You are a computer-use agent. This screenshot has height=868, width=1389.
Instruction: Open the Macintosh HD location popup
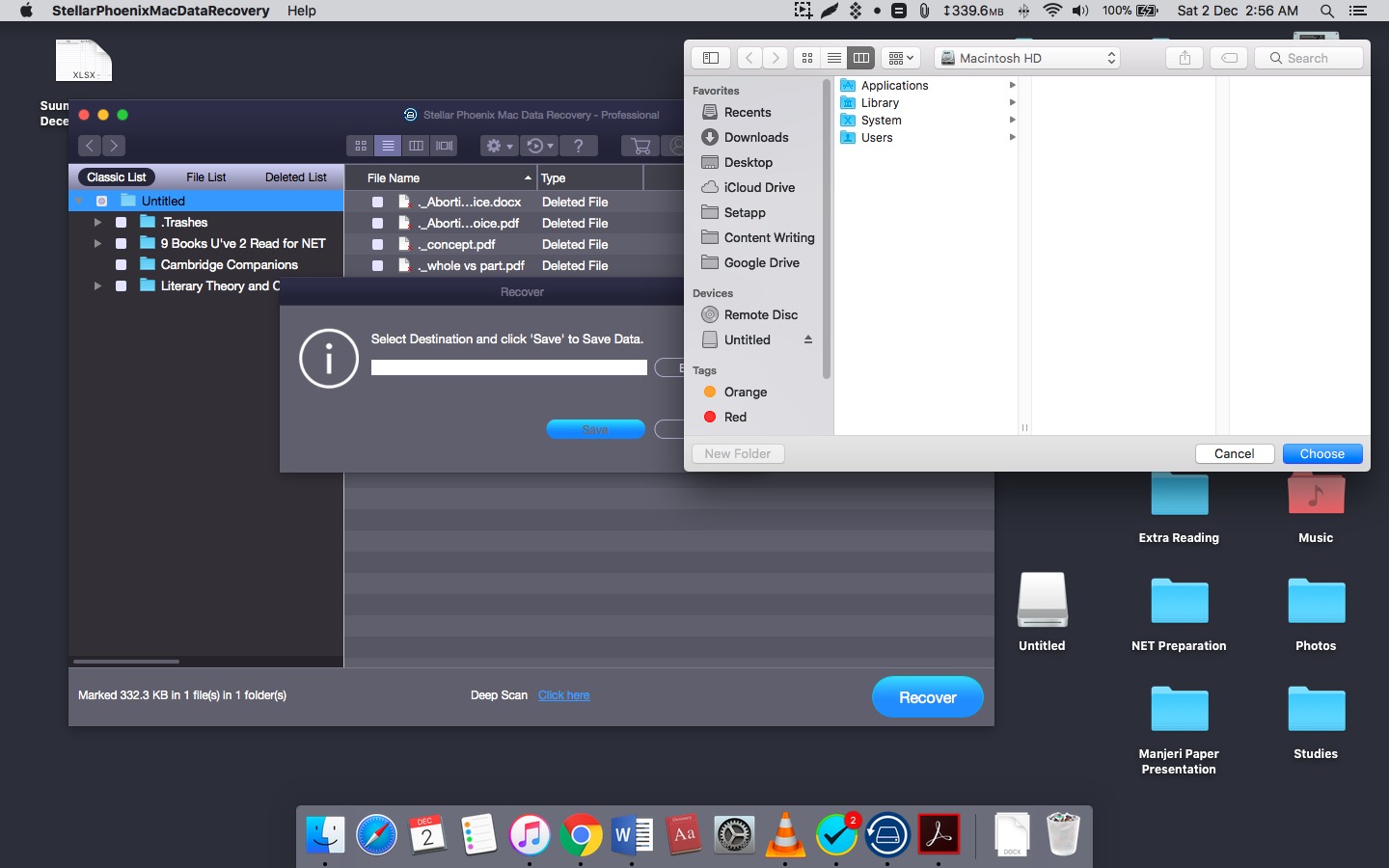point(1027,58)
